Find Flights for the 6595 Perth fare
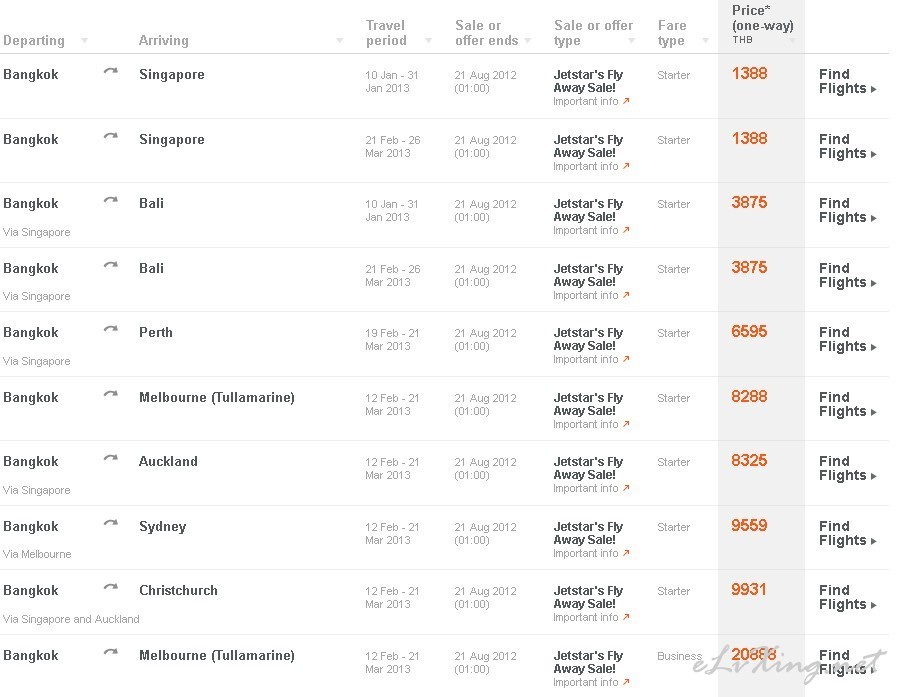The width and height of the screenshot is (897, 697). coord(847,339)
